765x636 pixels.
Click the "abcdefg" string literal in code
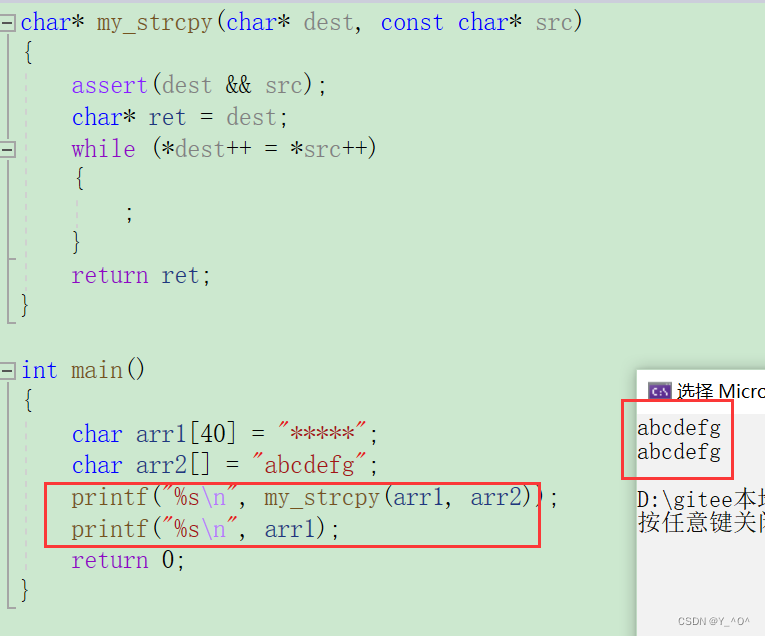click(x=309, y=464)
